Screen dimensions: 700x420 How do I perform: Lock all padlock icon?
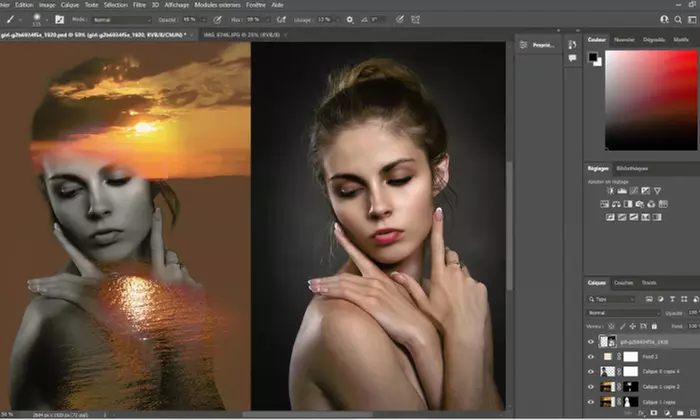(654, 326)
